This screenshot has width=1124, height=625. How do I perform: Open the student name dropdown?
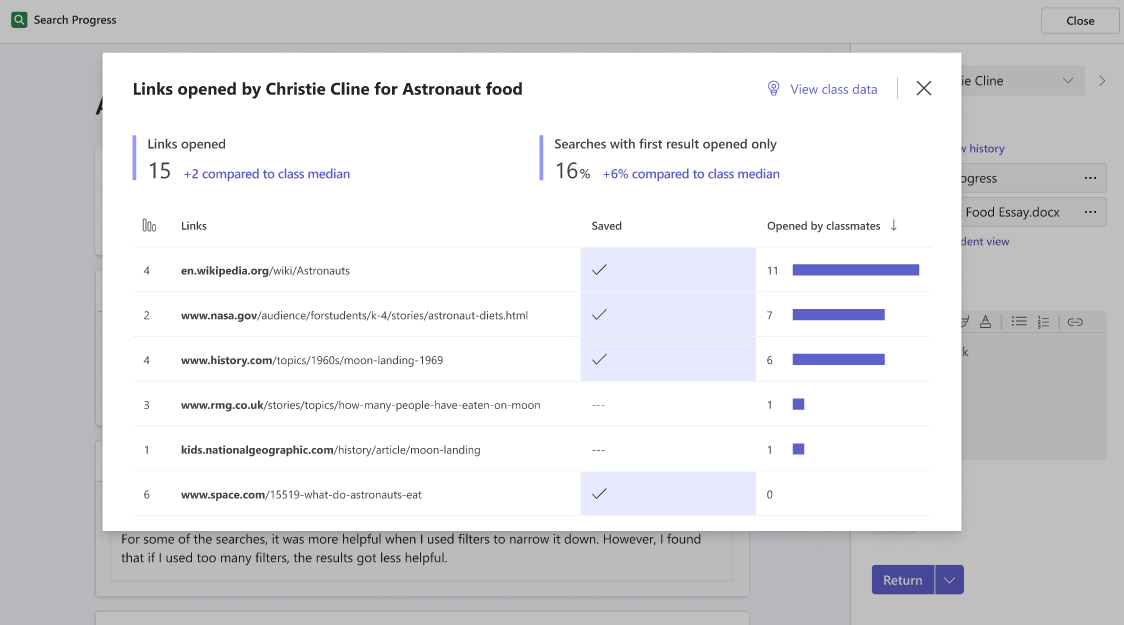pyautogui.click(x=1067, y=81)
